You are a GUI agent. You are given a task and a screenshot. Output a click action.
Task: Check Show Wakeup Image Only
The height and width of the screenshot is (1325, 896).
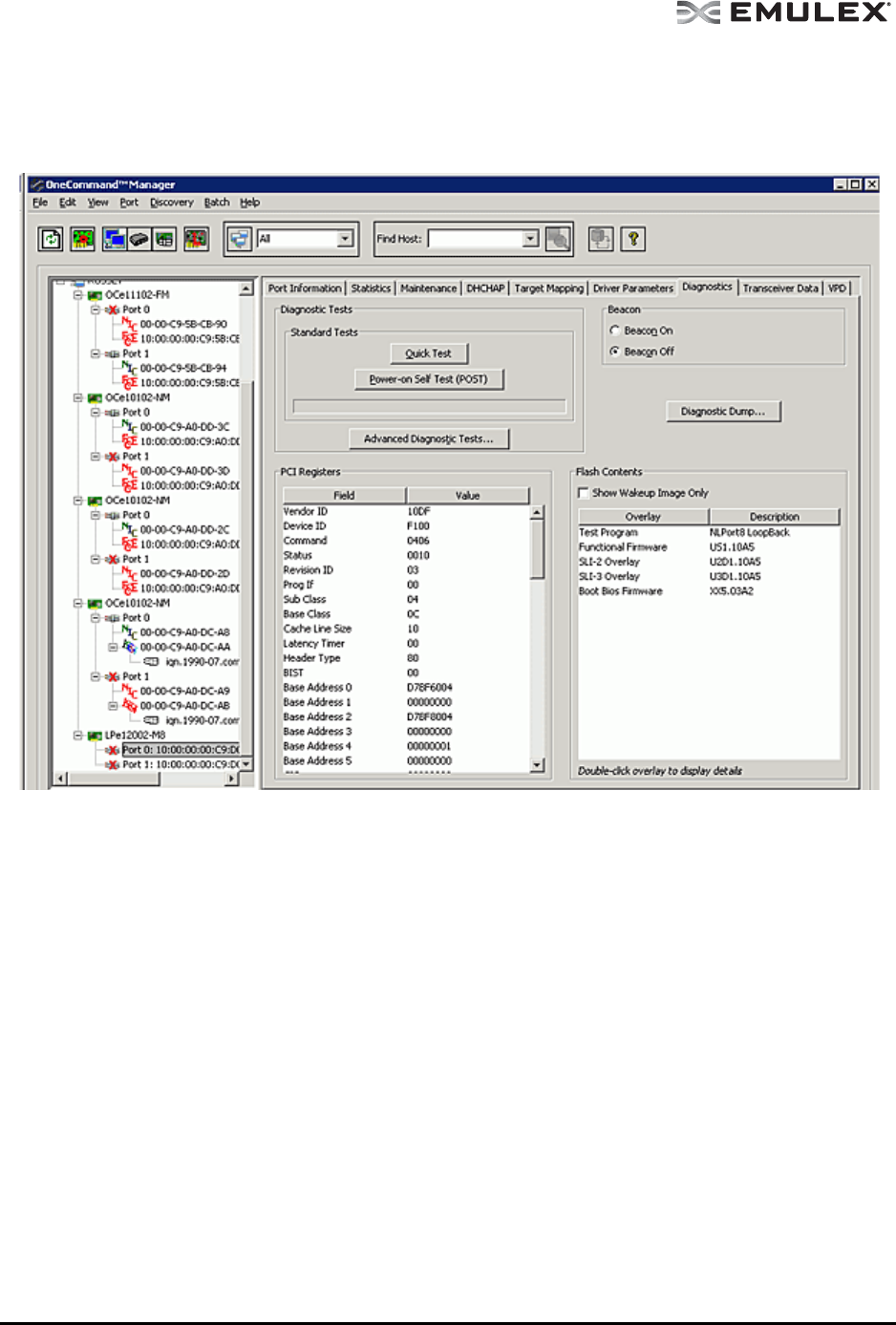(584, 493)
